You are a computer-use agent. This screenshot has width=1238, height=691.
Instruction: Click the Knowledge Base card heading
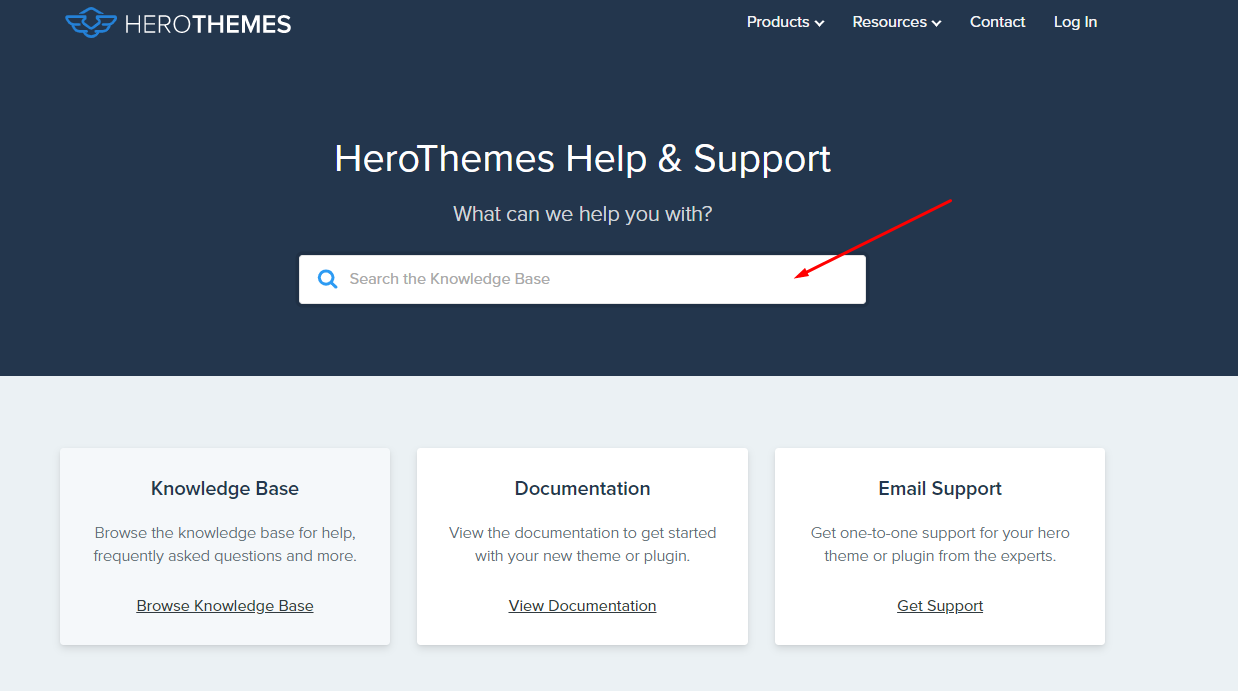(x=224, y=488)
